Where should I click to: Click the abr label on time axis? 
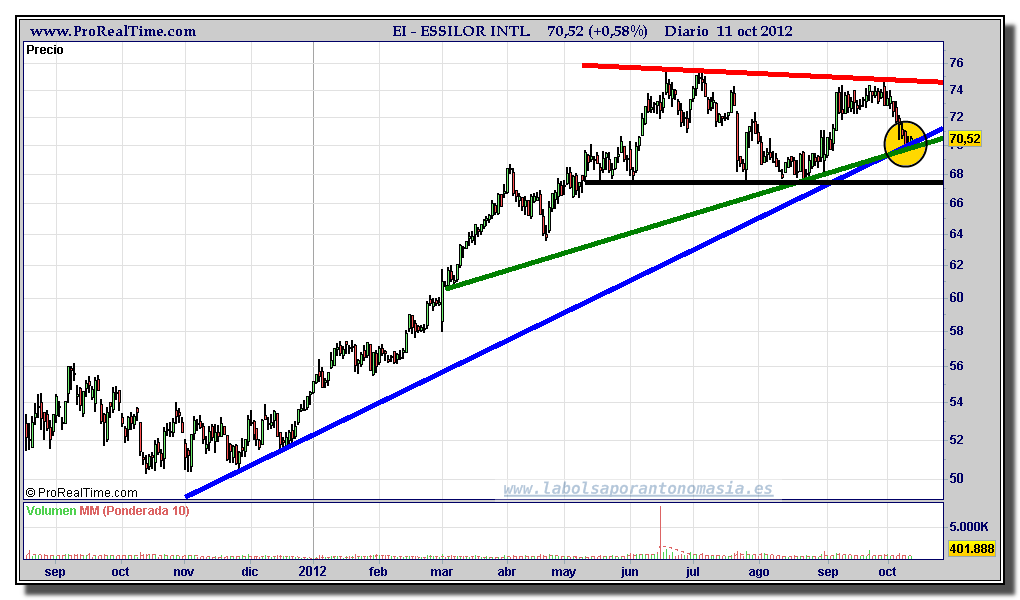click(507, 571)
